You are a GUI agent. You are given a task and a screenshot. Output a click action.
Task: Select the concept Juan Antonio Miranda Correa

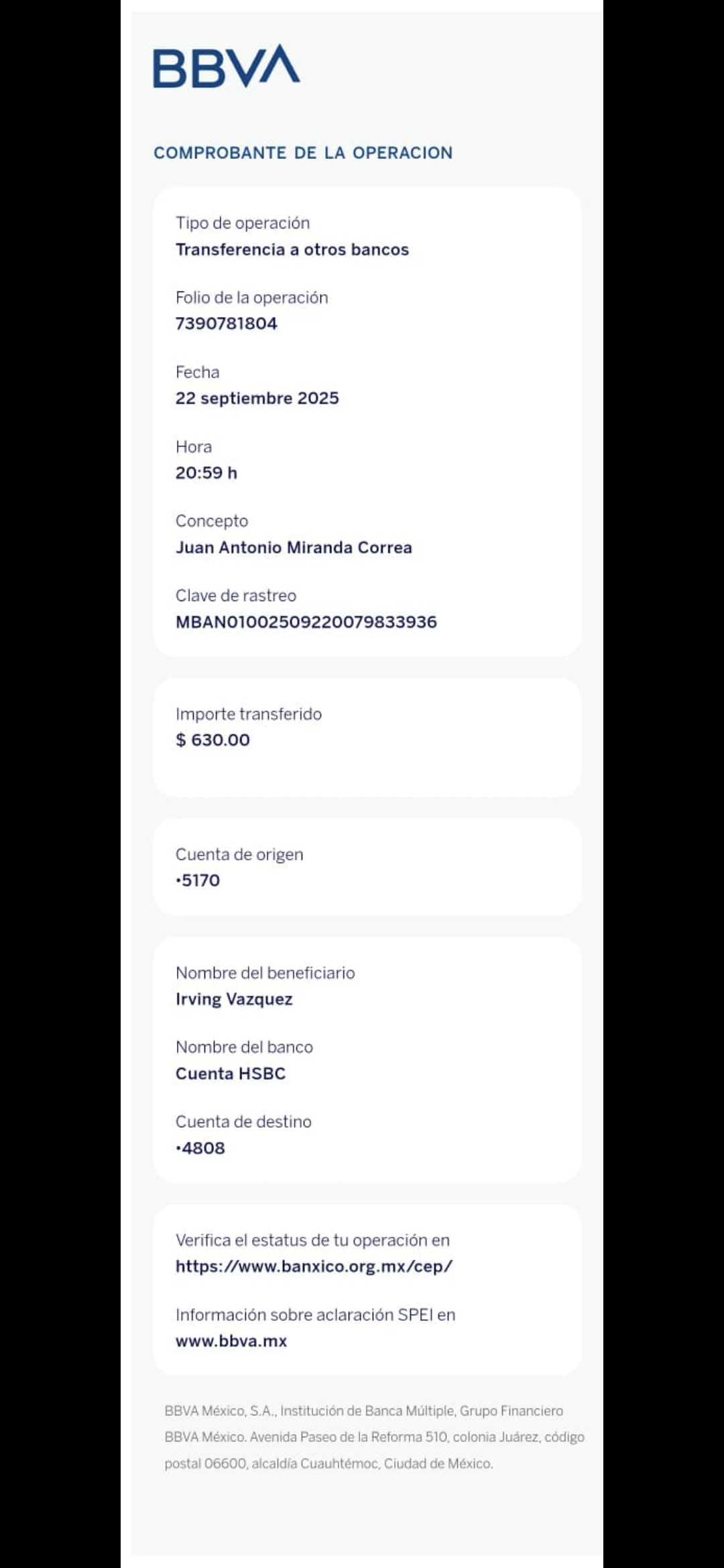pos(294,547)
